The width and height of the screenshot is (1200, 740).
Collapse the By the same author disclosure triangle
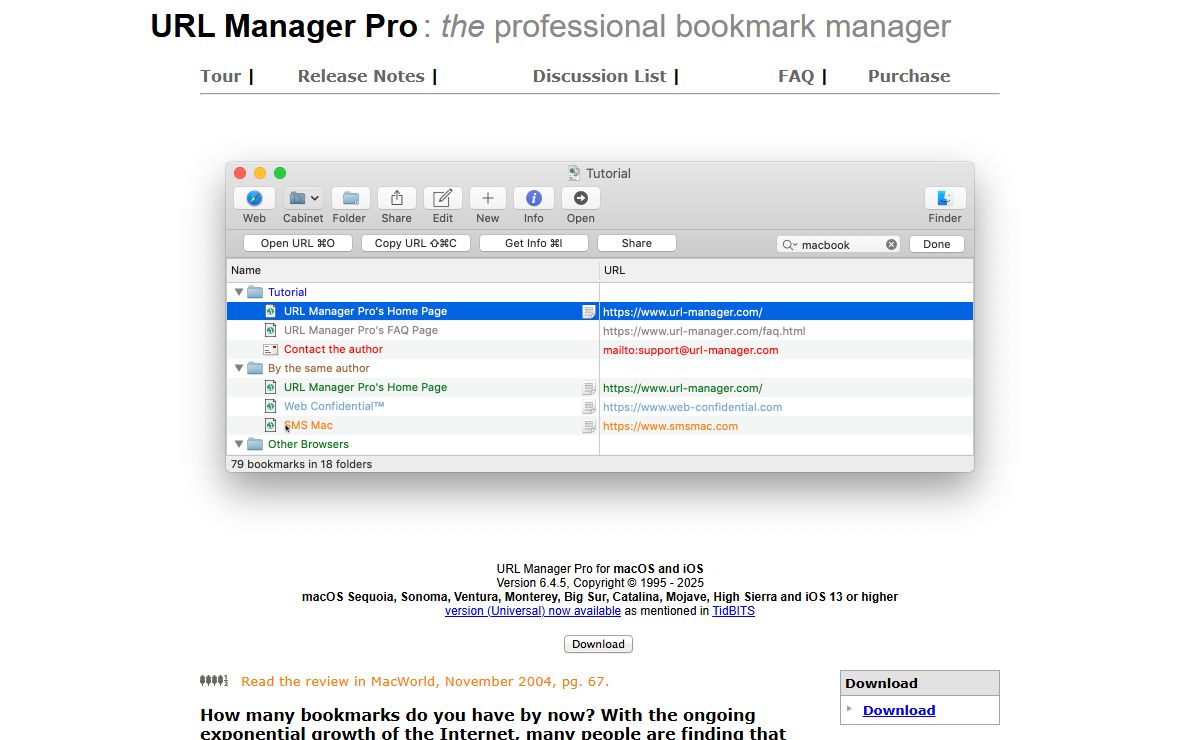[x=239, y=368]
